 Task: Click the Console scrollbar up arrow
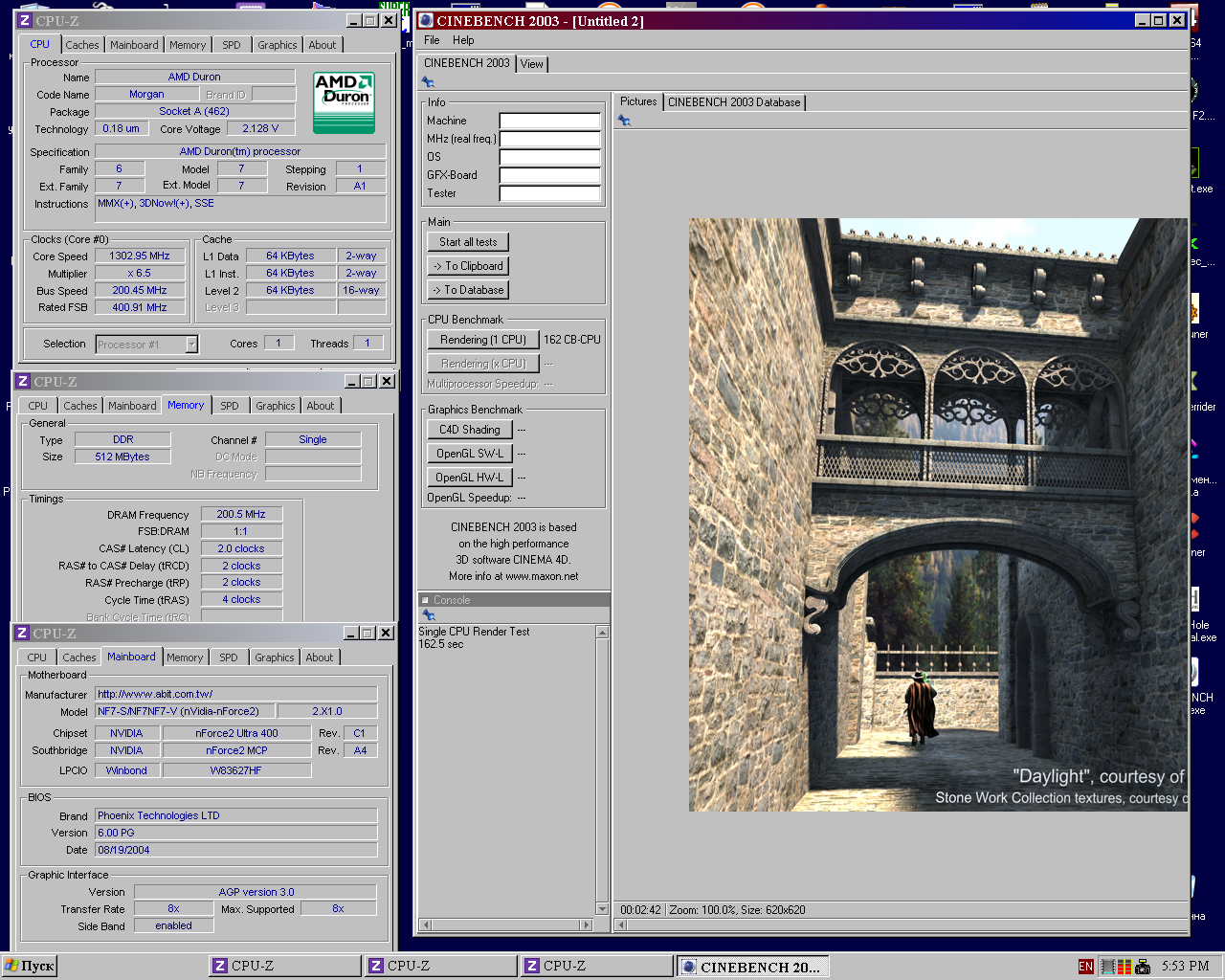(x=602, y=633)
